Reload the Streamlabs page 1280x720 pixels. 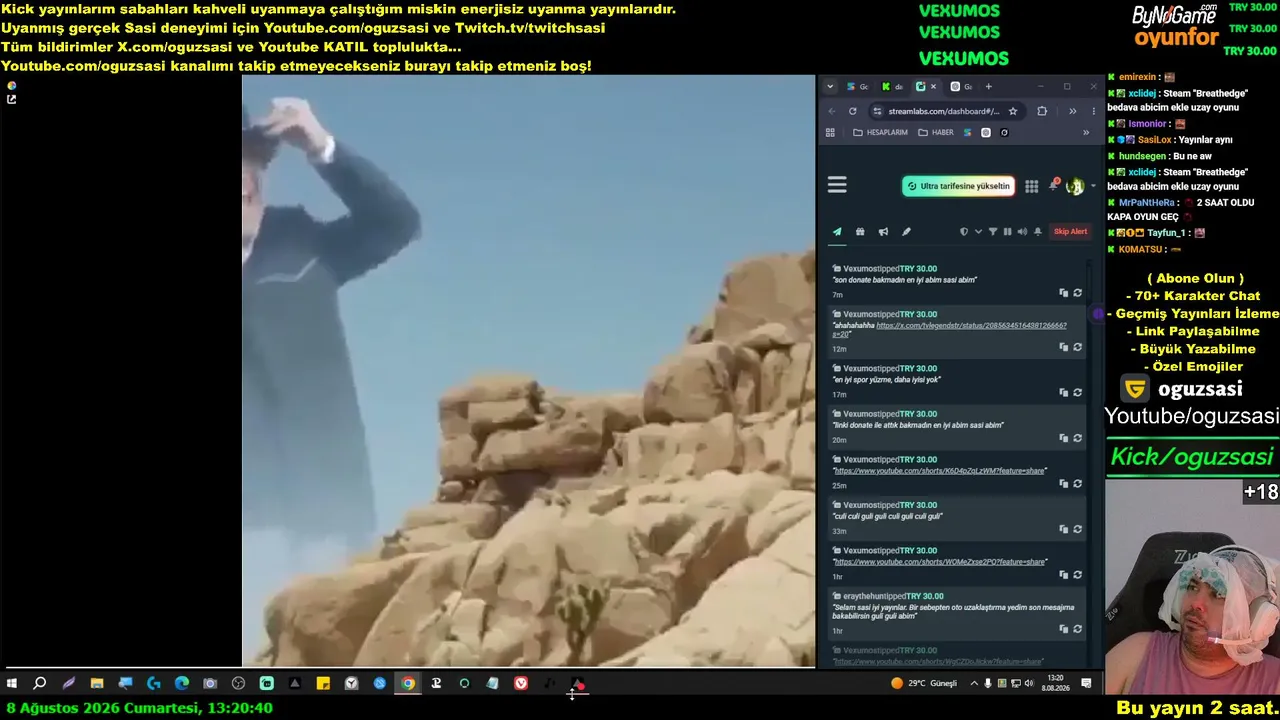coord(852,111)
